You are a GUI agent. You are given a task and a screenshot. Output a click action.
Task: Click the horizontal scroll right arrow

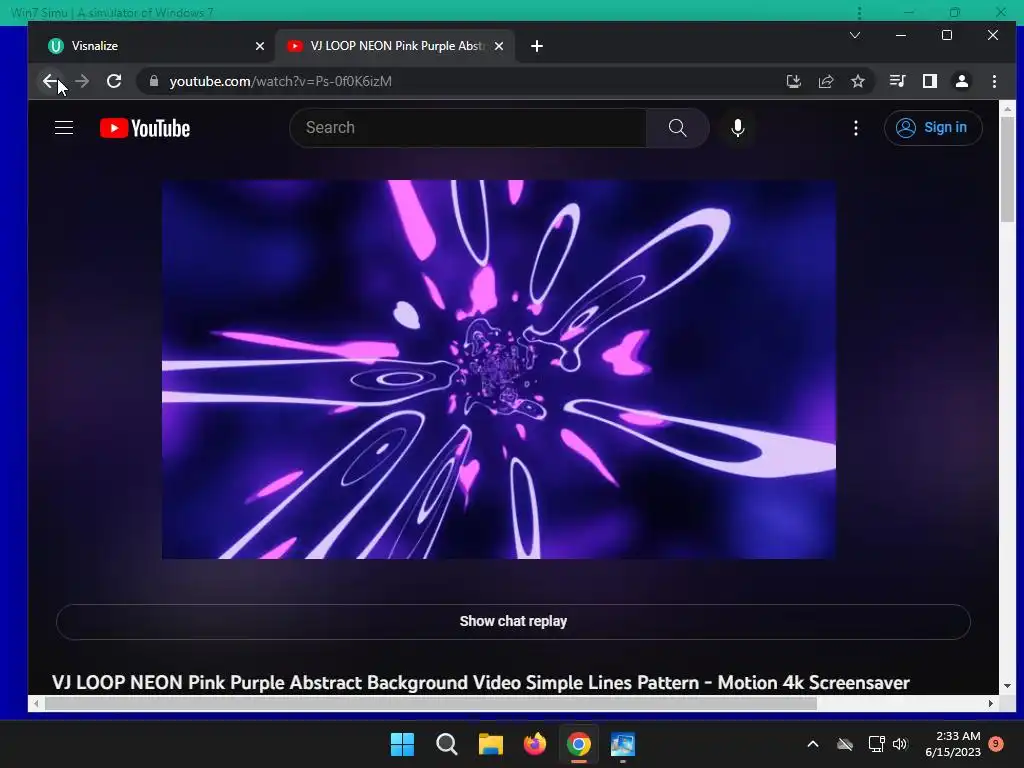point(991,703)
